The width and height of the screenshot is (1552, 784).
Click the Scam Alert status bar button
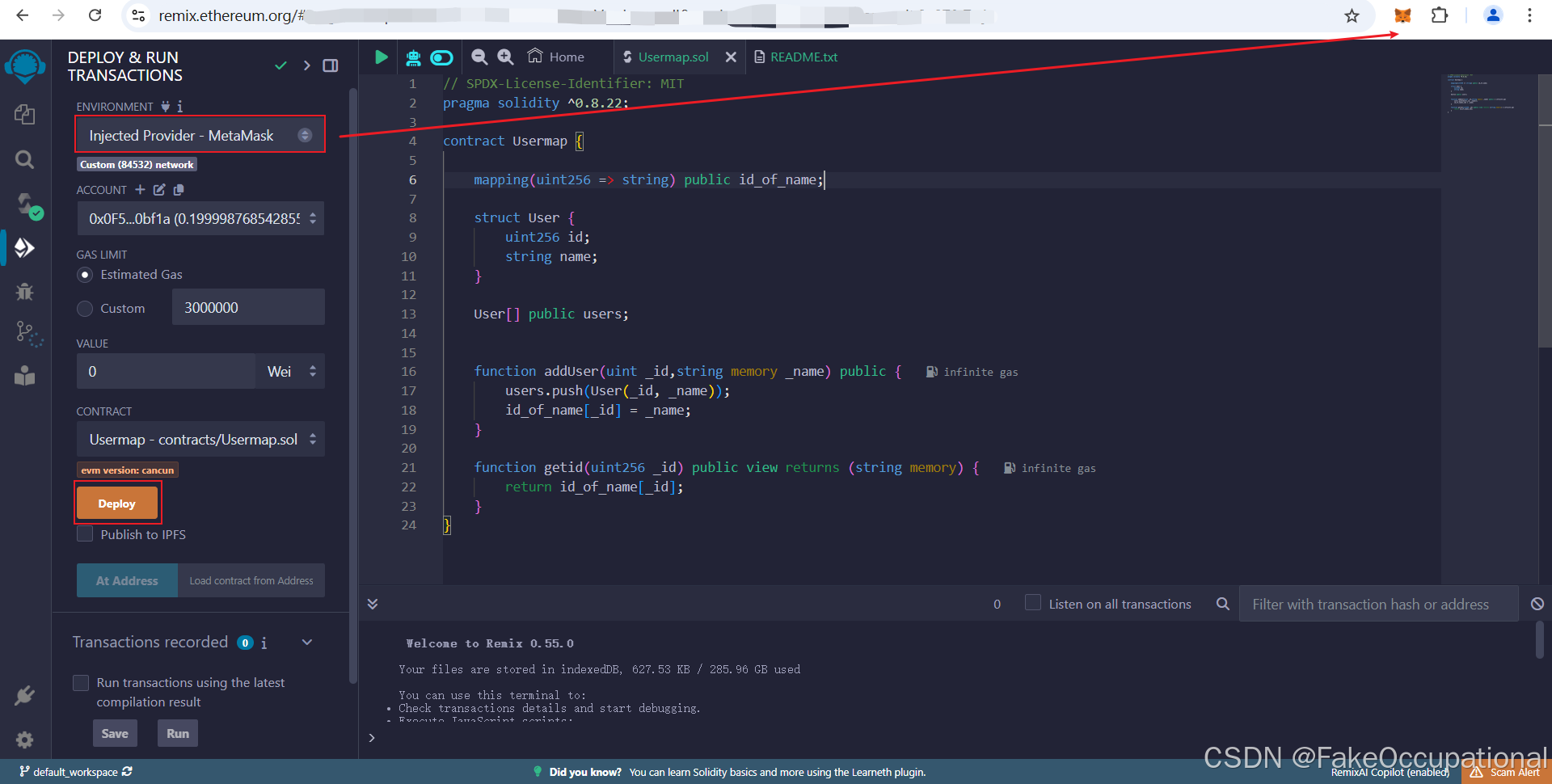pyautogui.click(x=1505, y=772)
